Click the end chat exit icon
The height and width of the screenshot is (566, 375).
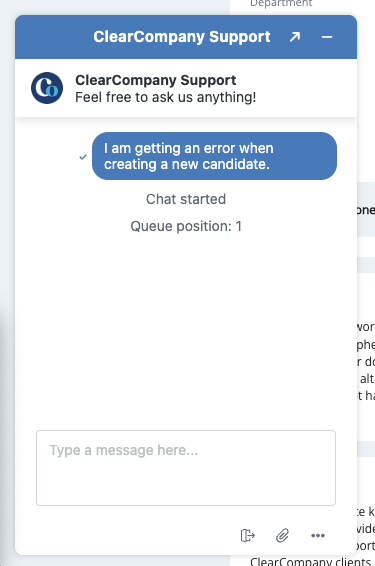248,535
